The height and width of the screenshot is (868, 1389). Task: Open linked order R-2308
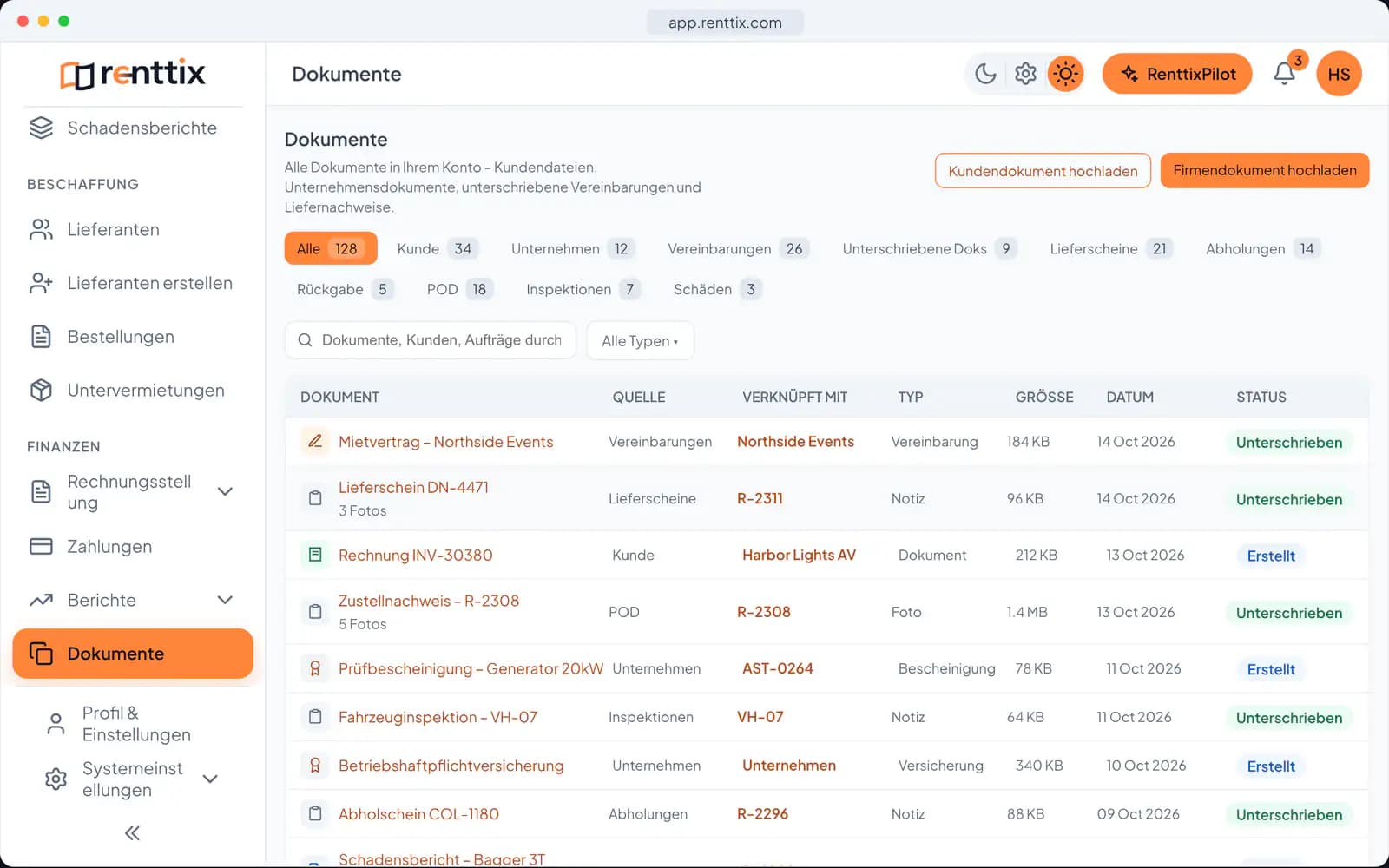tap(764, 612)
